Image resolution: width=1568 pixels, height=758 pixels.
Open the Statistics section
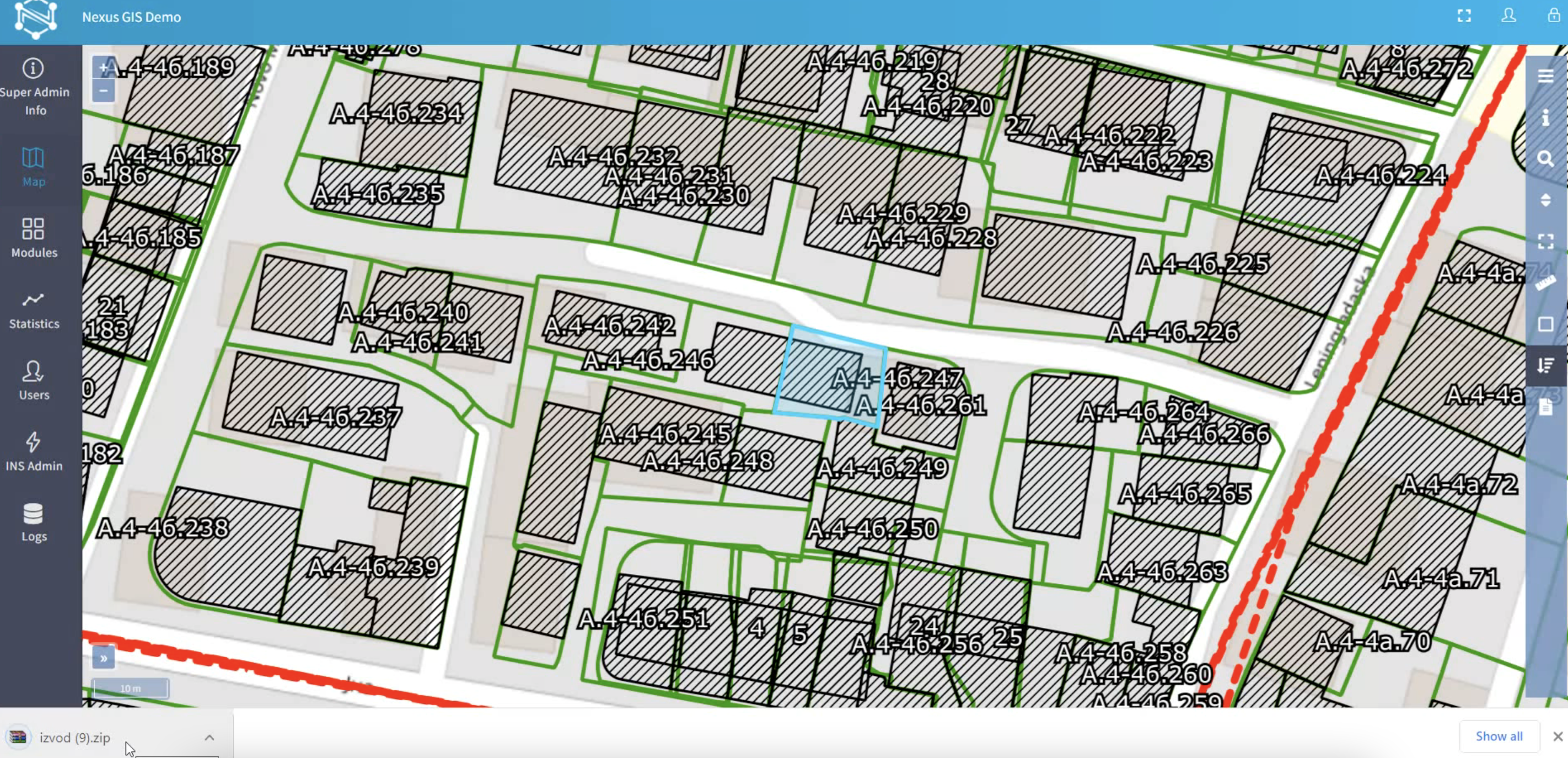[x=34, y=311]
